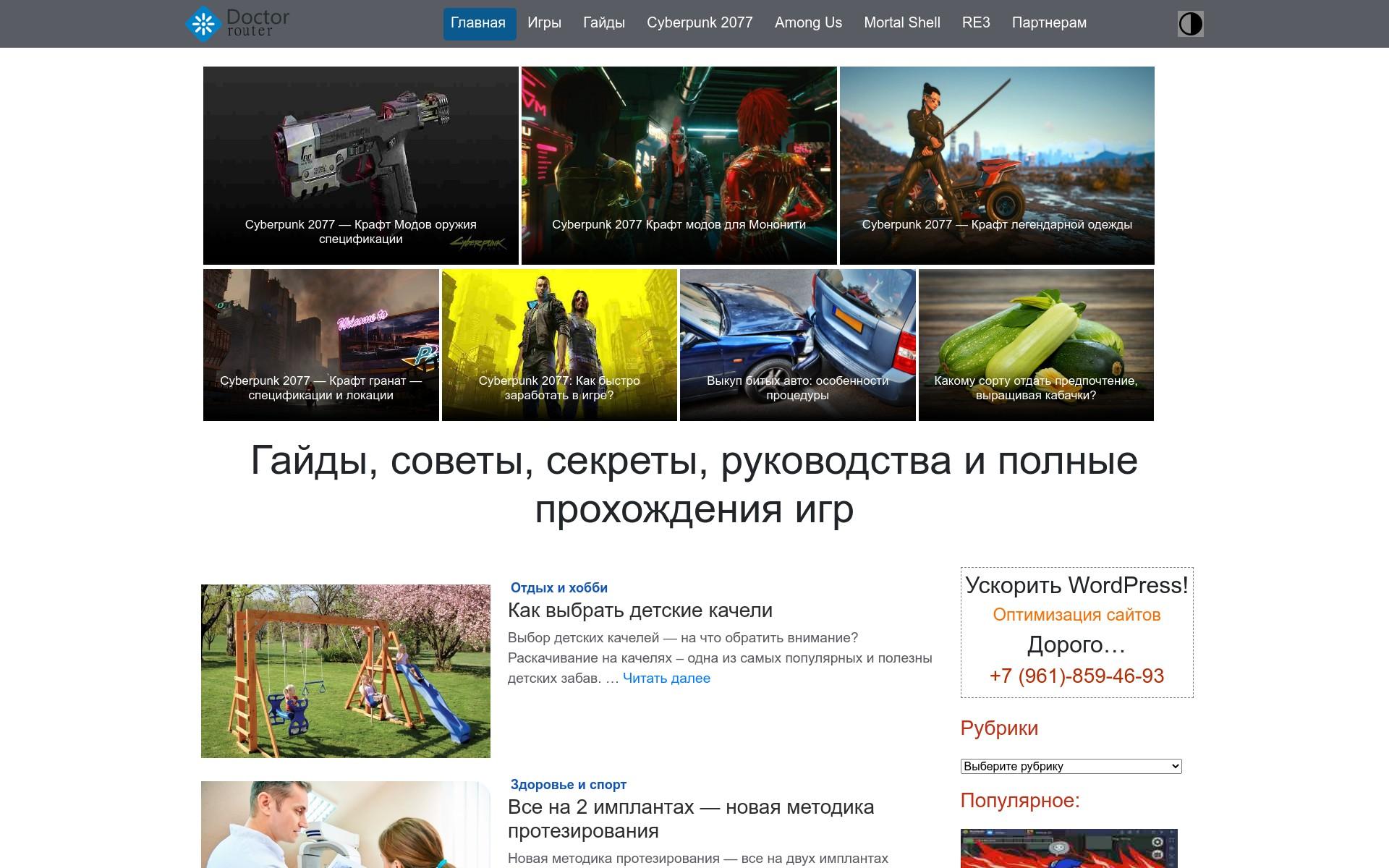
Task: Click the dentist article image
Action: click(346, 825)
